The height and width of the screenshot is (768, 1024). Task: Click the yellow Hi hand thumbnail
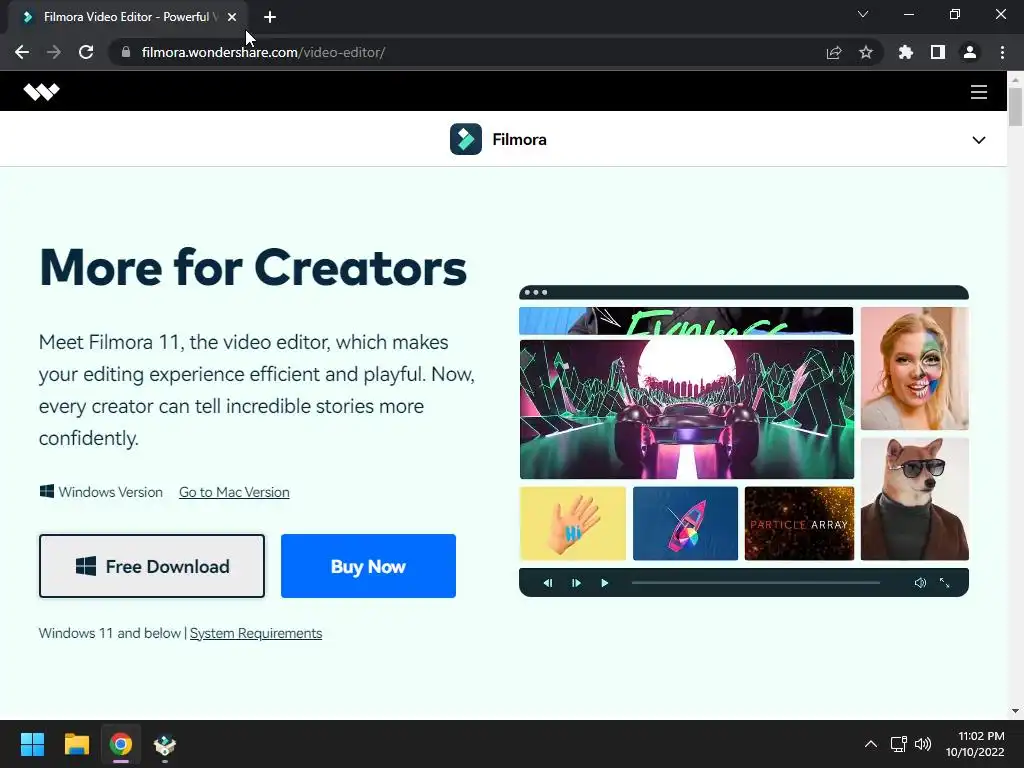pyautogui.click(x=573, y=523)
